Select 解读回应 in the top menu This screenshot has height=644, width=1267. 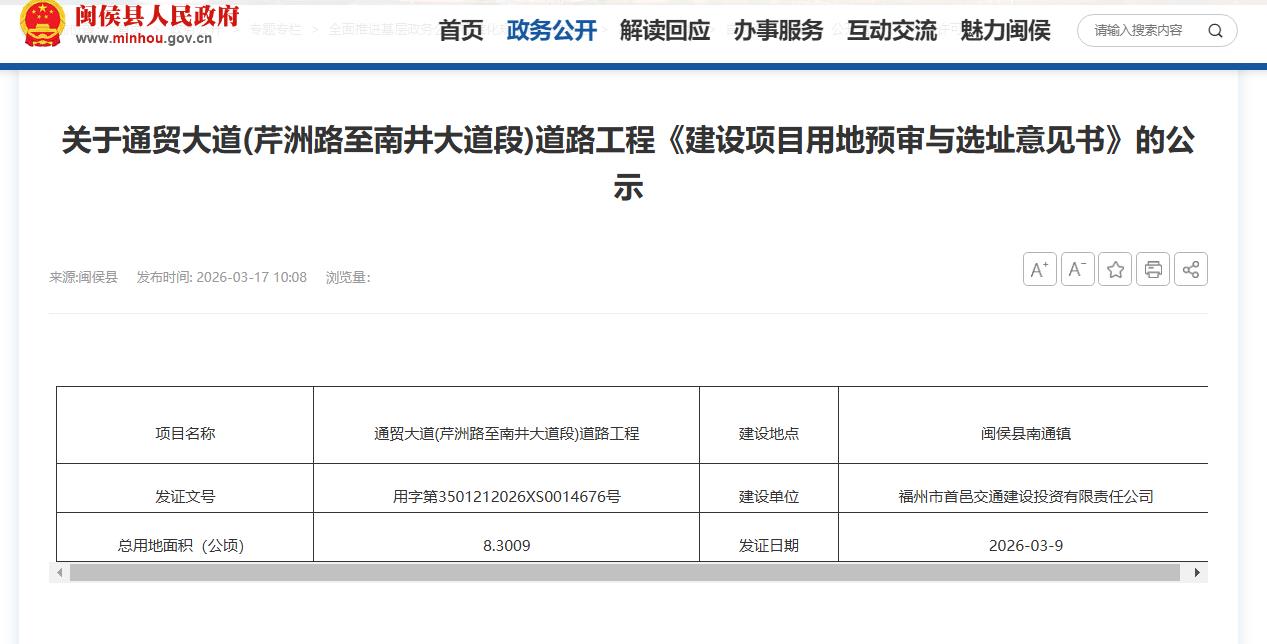665,31
